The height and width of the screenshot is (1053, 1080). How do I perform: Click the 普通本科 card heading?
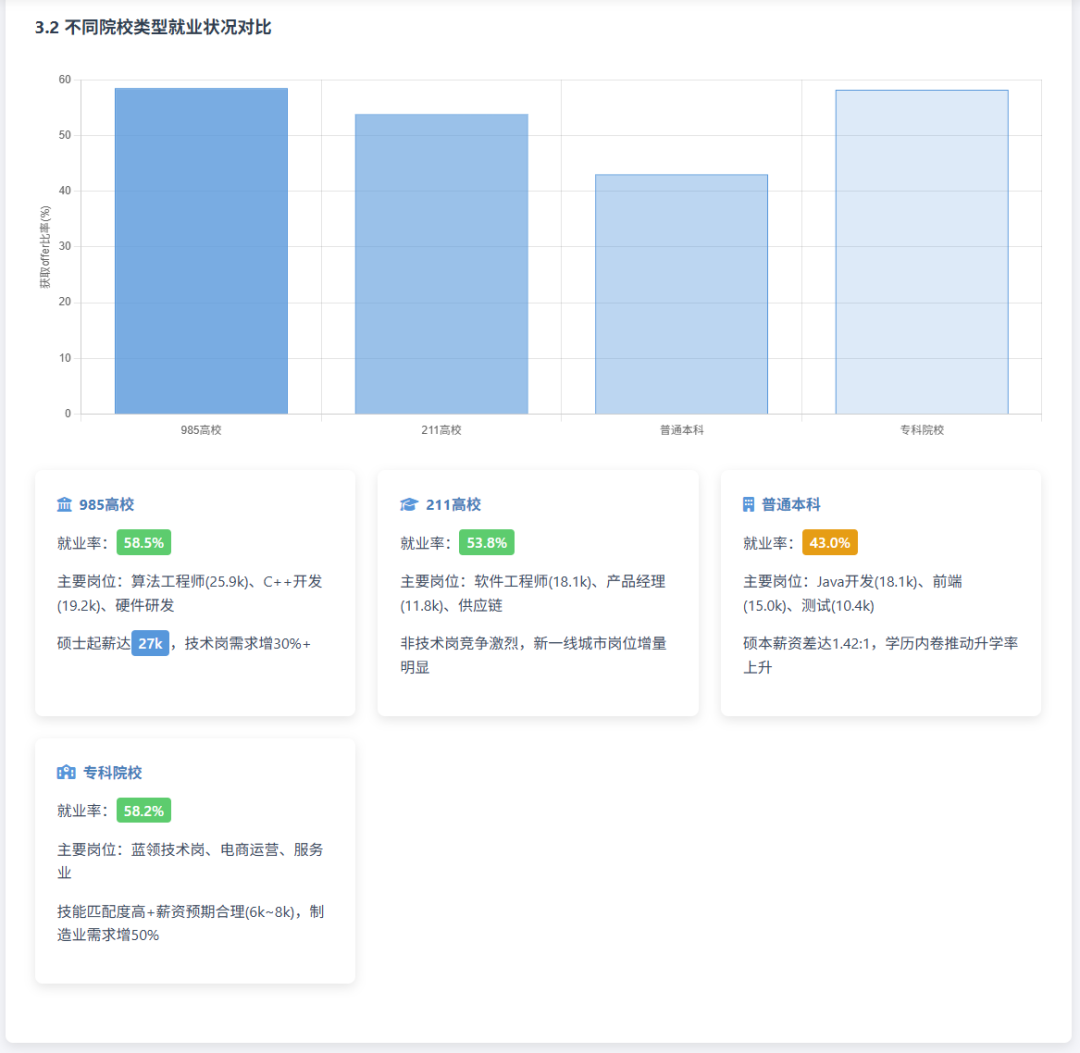[x=791, y=505]
